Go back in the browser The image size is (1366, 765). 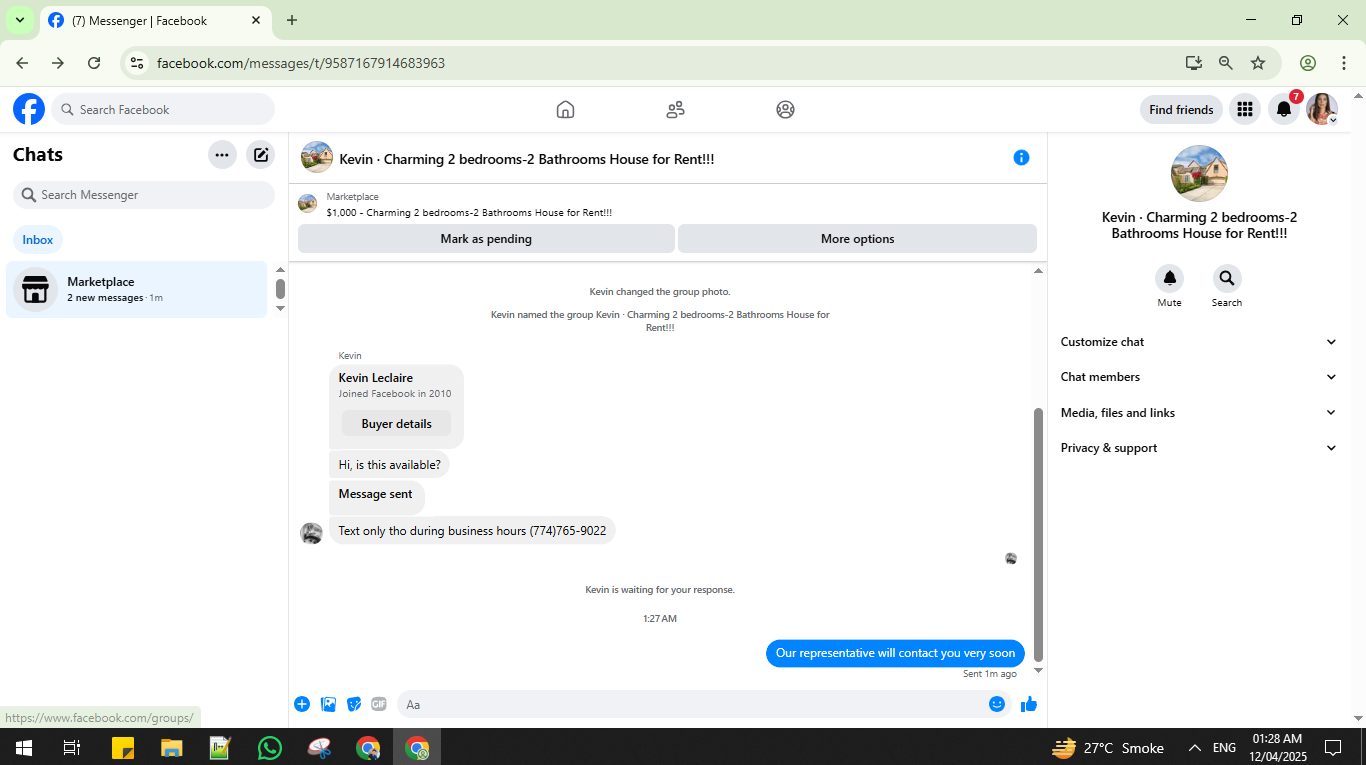[22, 63]
